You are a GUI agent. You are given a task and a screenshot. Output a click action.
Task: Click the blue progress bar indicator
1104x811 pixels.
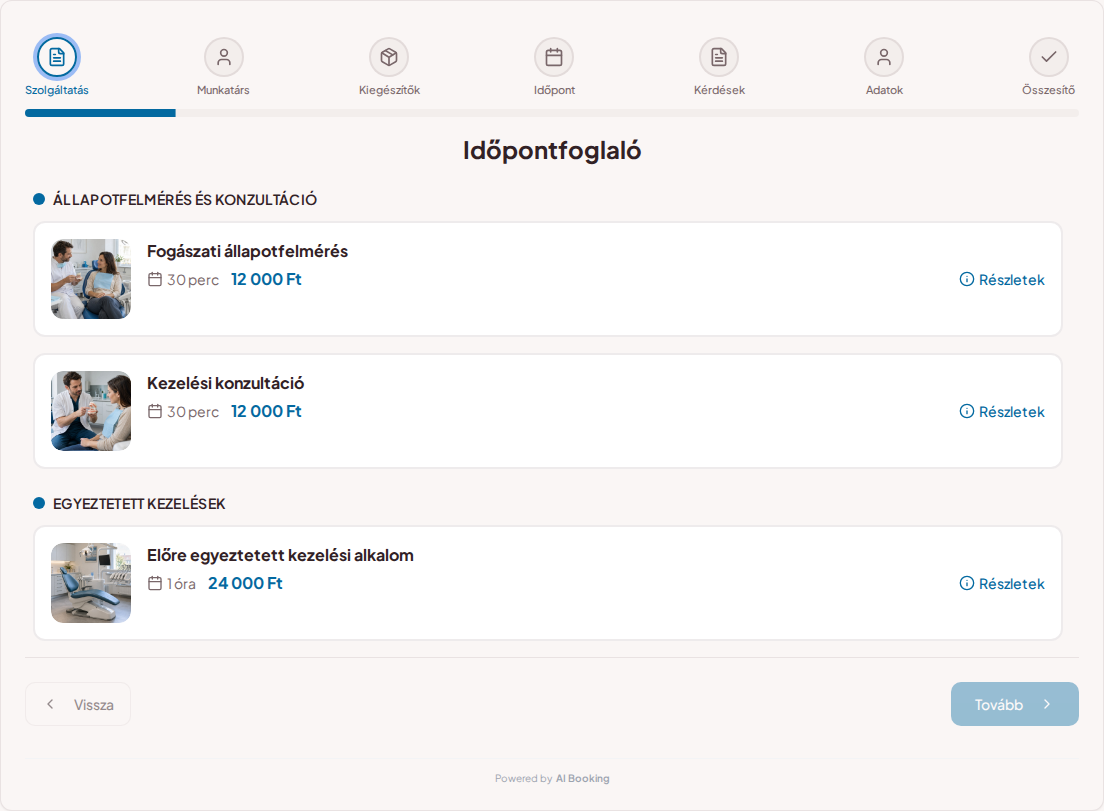point(101,113)
